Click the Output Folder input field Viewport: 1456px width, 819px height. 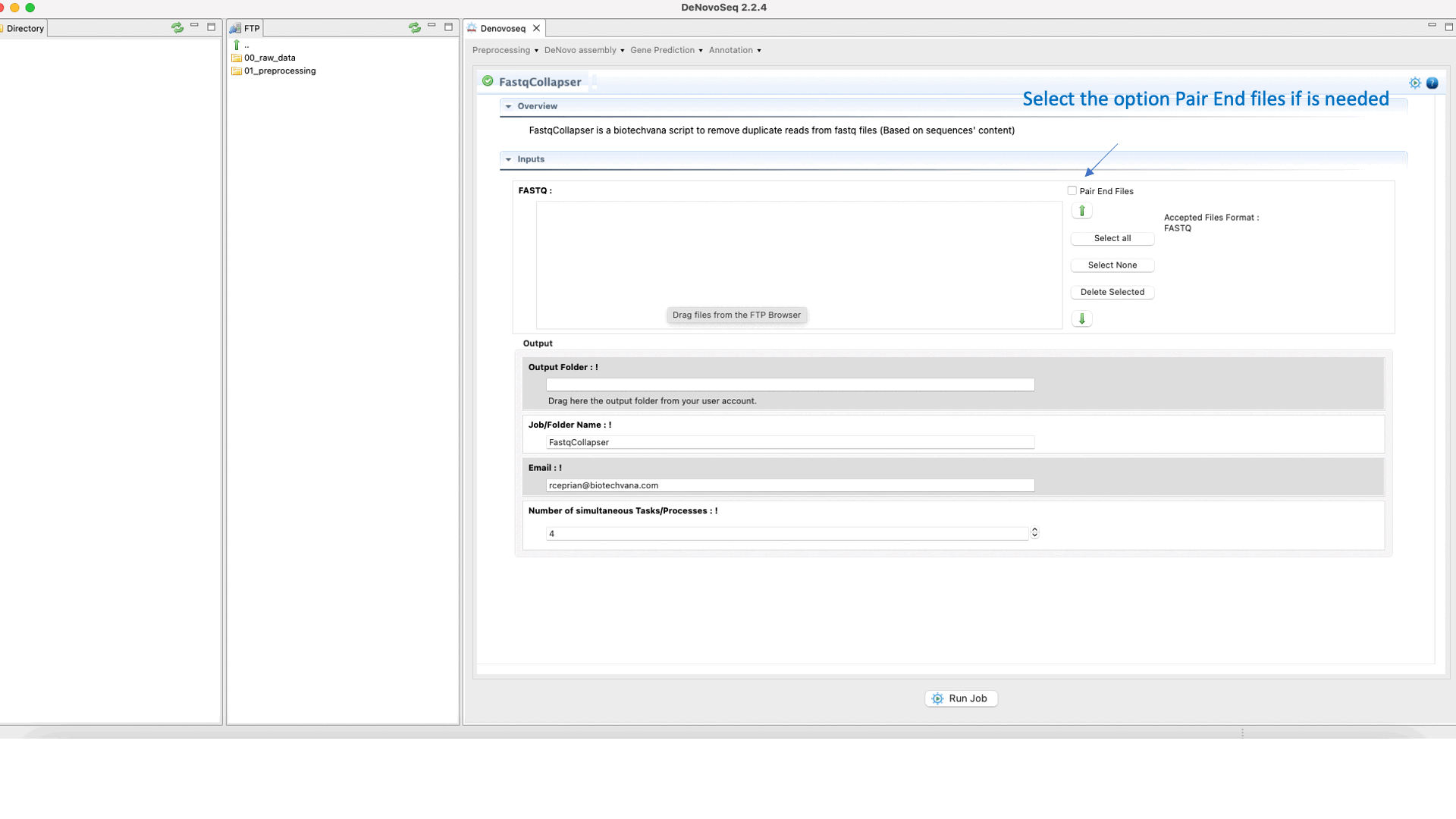click(789, 384)
